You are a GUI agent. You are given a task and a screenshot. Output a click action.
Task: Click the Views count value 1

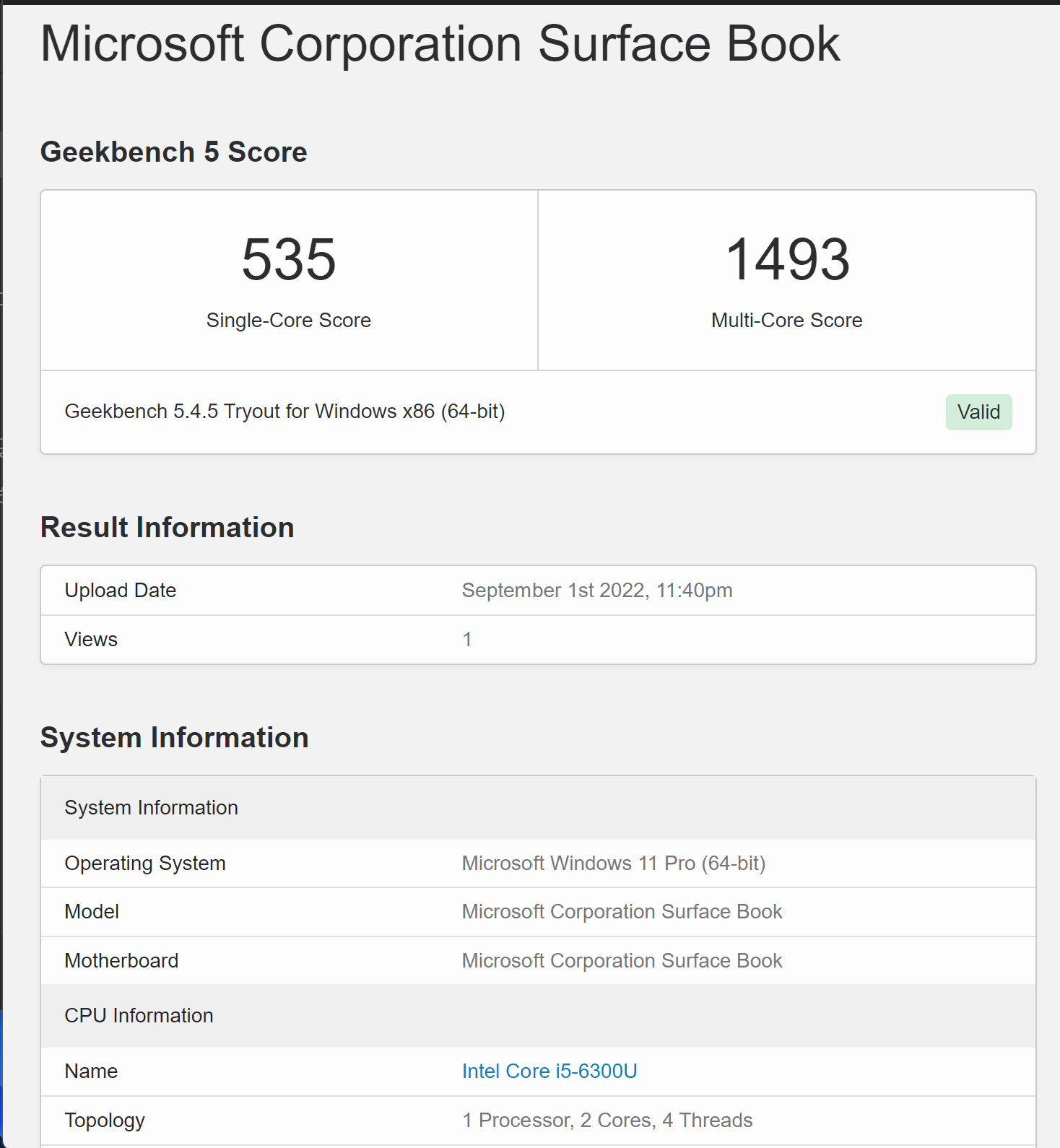tap(467, 639)
